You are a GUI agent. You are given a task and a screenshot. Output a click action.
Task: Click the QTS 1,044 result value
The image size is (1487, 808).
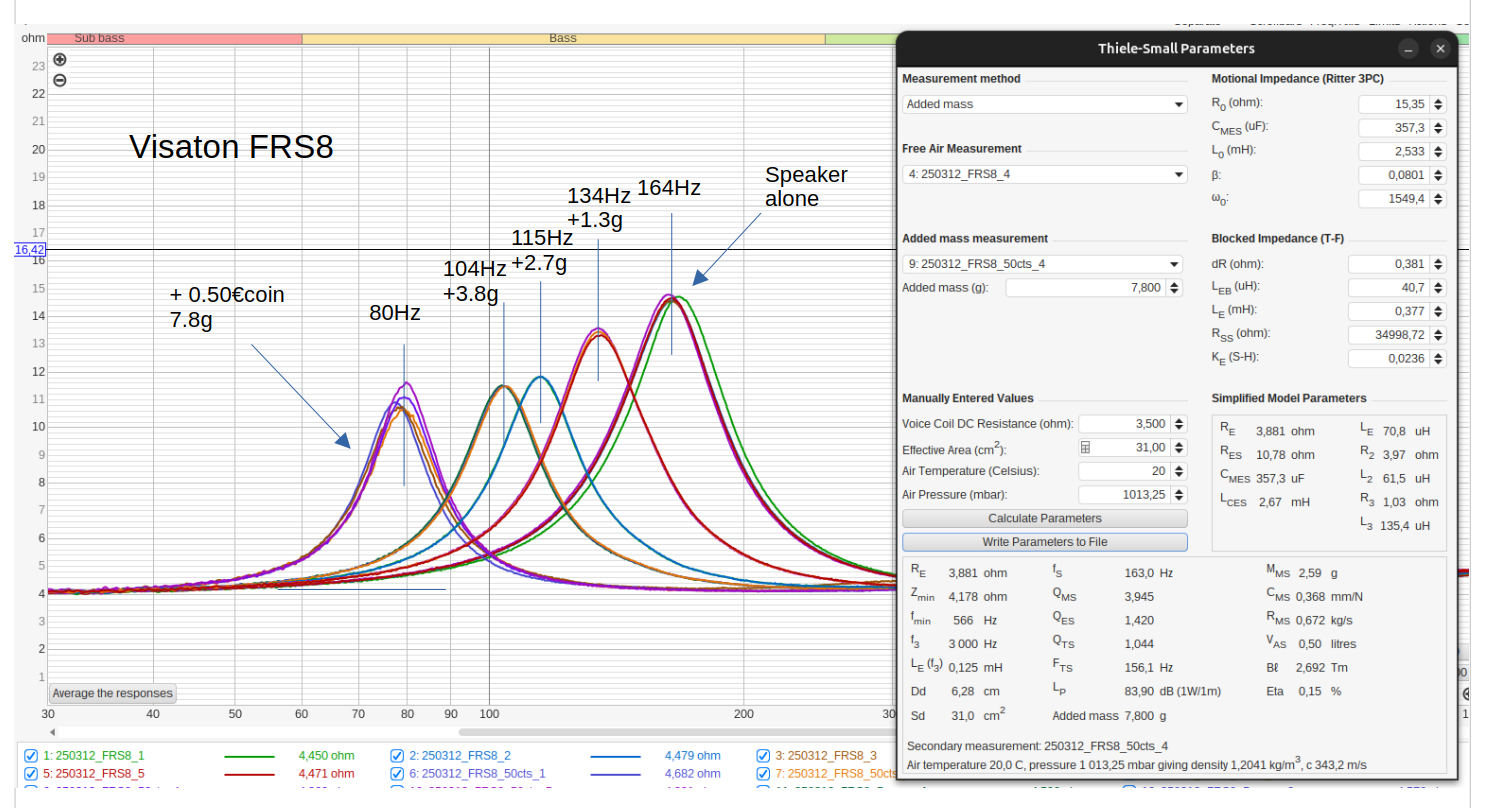tap(1140, 643)
